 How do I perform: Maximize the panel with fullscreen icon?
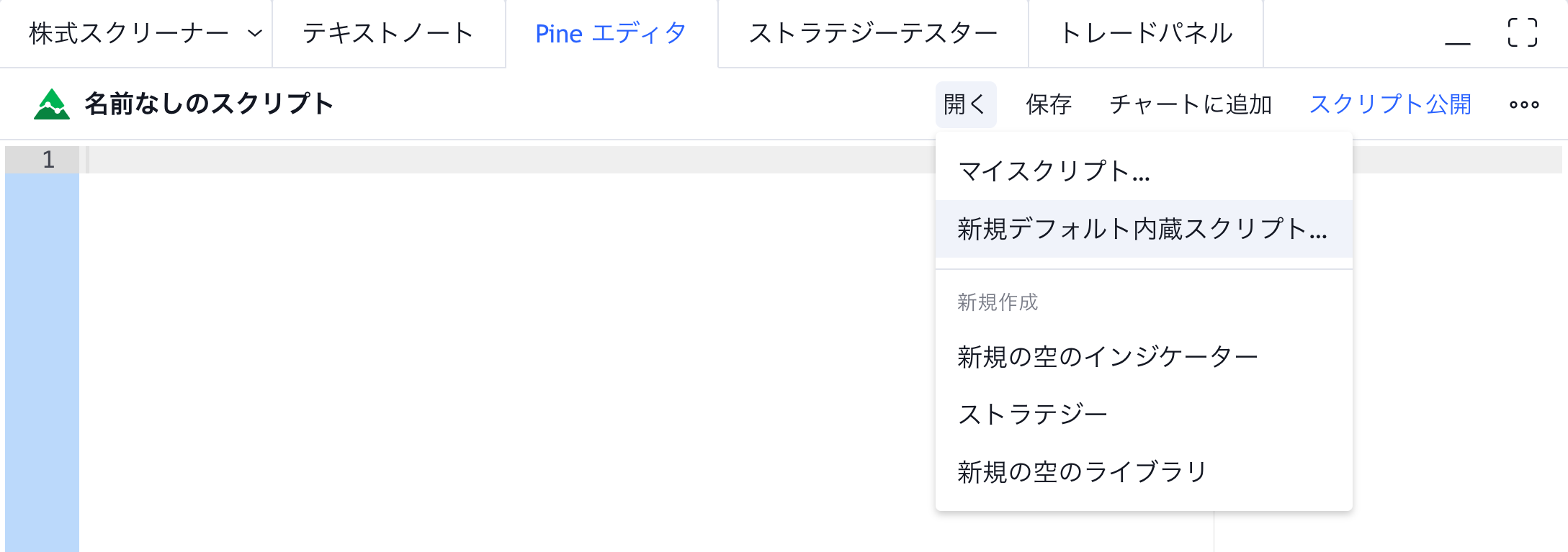tap(1522, 33)
